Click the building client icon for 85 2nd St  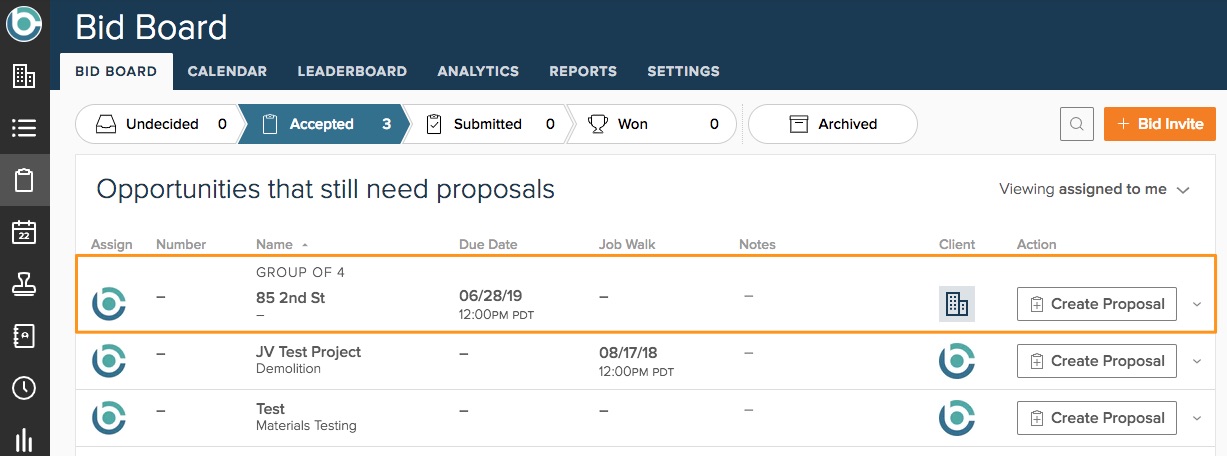[x=956, y=304]
